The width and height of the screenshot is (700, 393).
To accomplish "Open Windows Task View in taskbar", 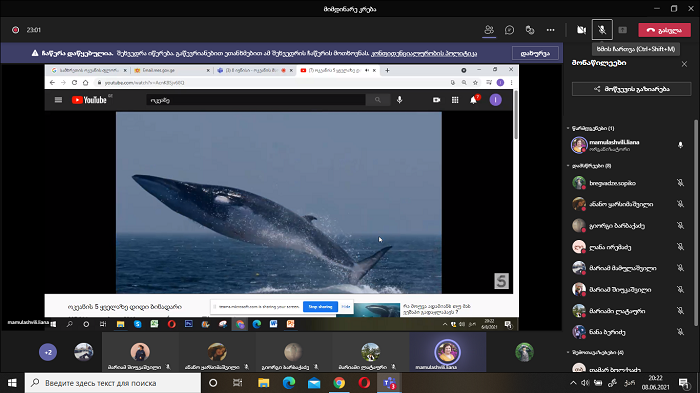I will coord(238,383).
